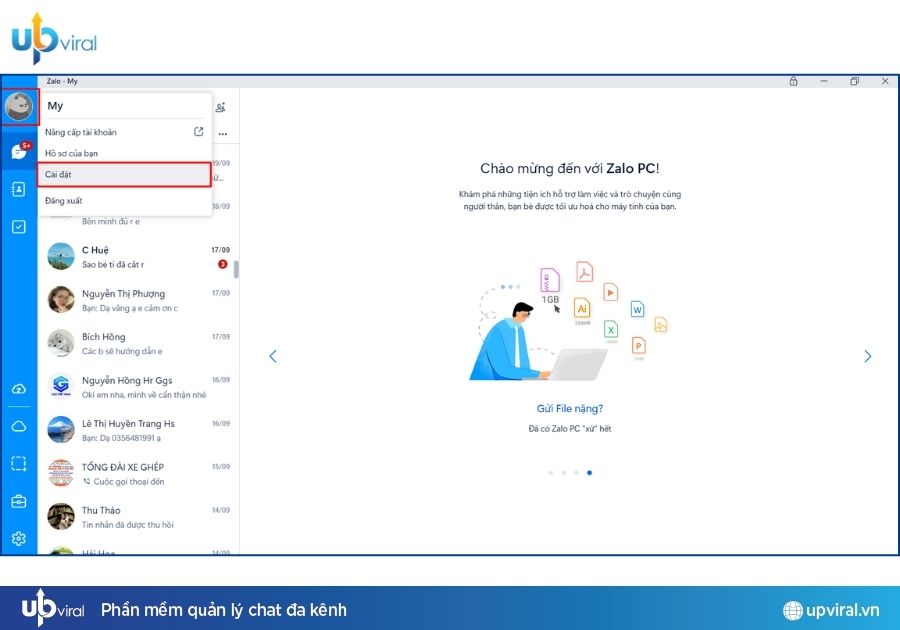Select the screenshot capture tool icon
900x630 pixels.
point(19,464)
